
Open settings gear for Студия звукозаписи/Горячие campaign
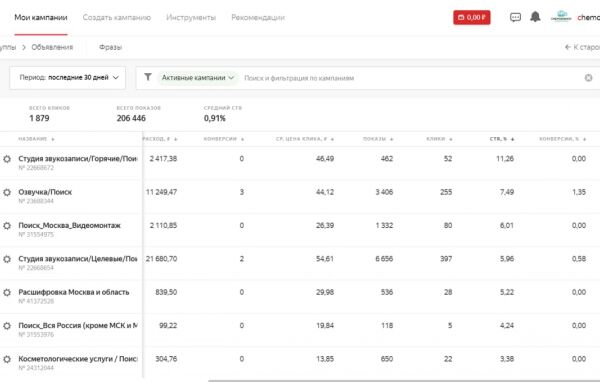point(7,159)
